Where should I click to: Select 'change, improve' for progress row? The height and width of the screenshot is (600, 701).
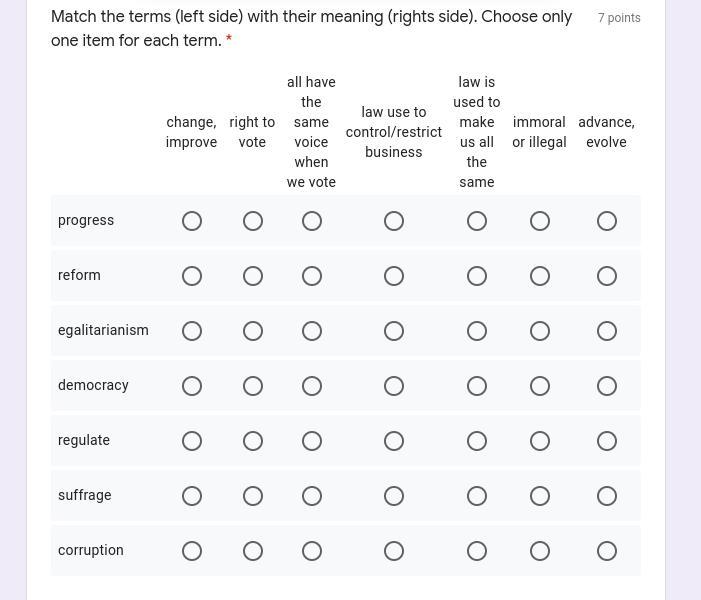[x=192, y=221]
